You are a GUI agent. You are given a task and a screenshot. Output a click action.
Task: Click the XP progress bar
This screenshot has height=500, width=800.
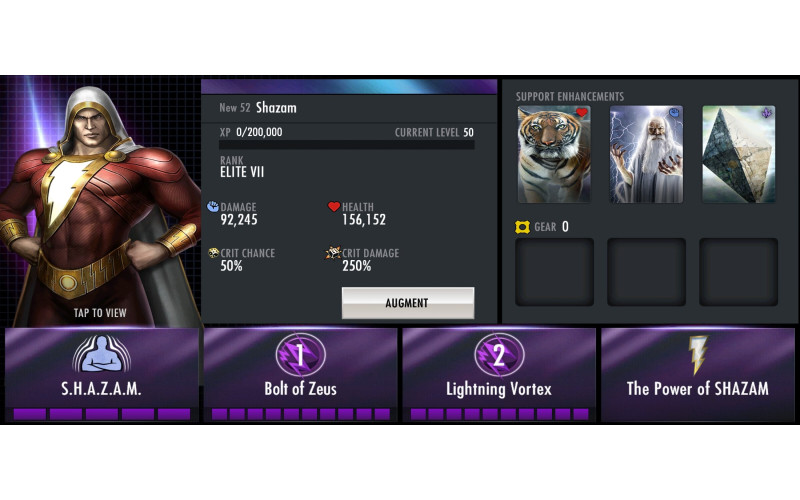pos(347,145)
